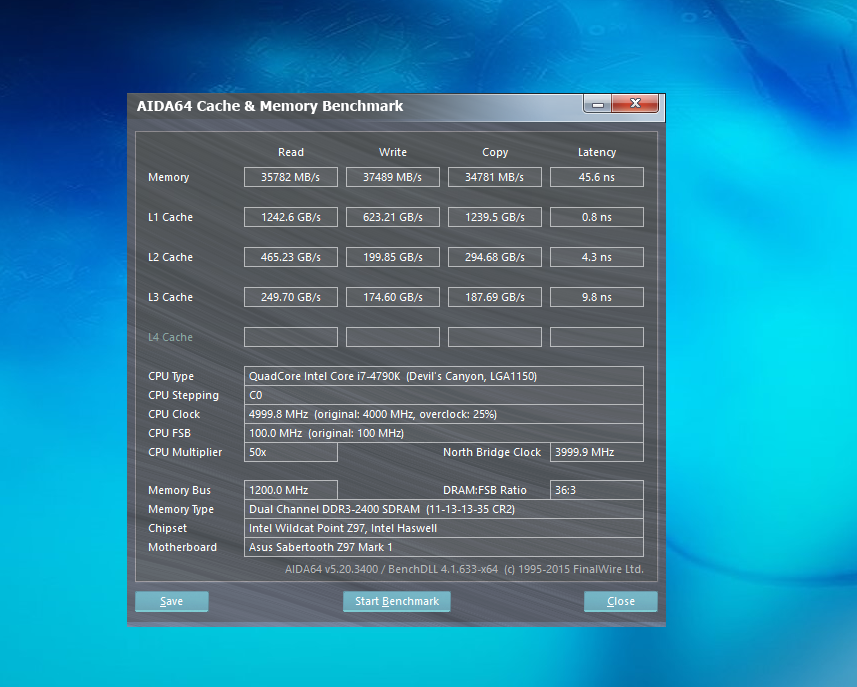Click L2 Cache Read value 465.23 GB/s
This screenshot has width=857, height=687.
click(x=291, y=257)
